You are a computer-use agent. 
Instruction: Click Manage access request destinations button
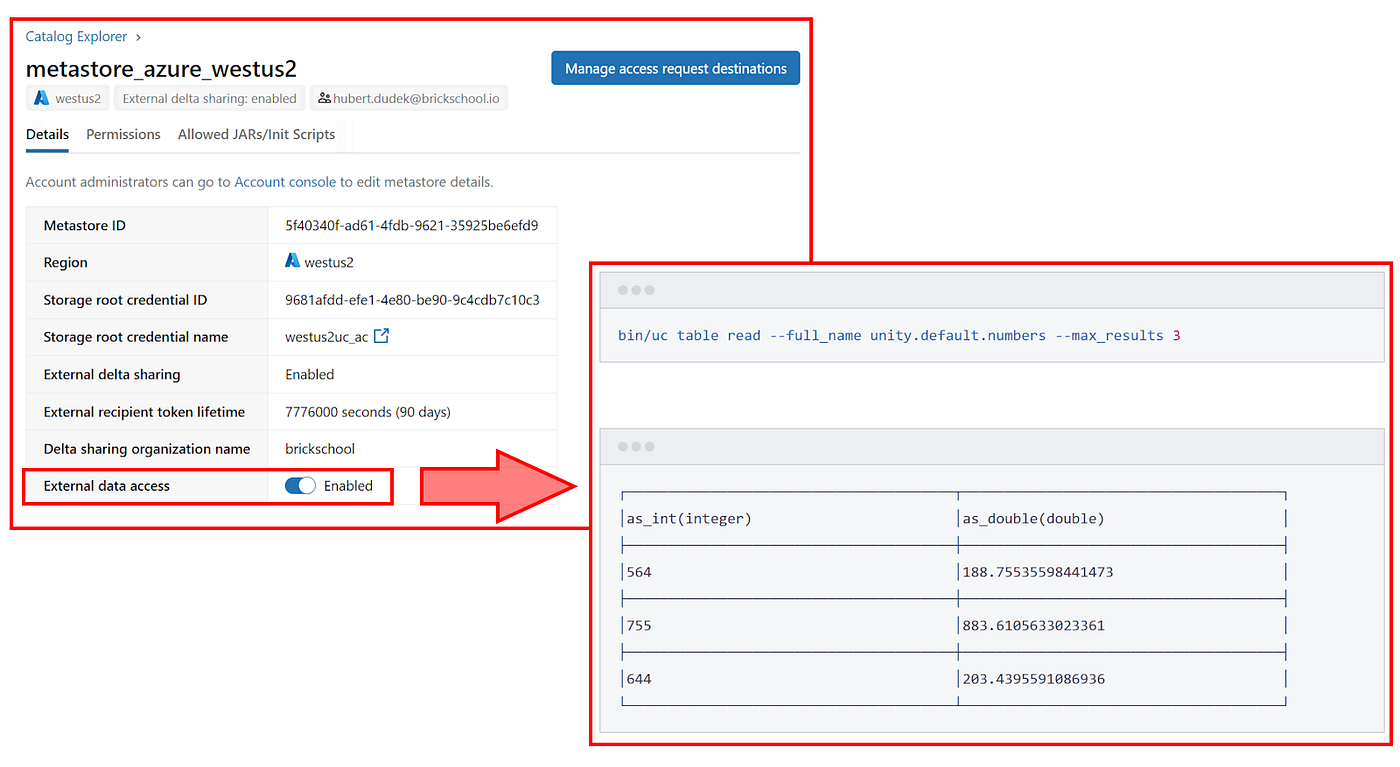pyautogui.click(x=675, y=68)
